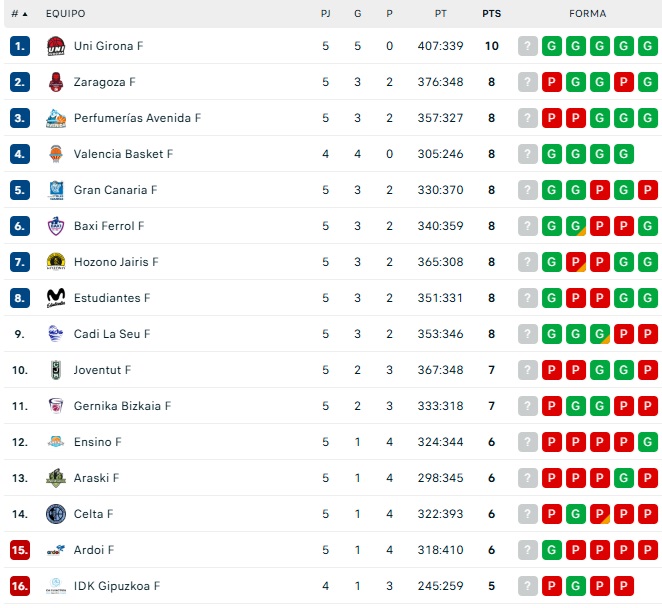662x608 pixels.
Task: Sort standings by PTS column header
Action: [491, 14]
